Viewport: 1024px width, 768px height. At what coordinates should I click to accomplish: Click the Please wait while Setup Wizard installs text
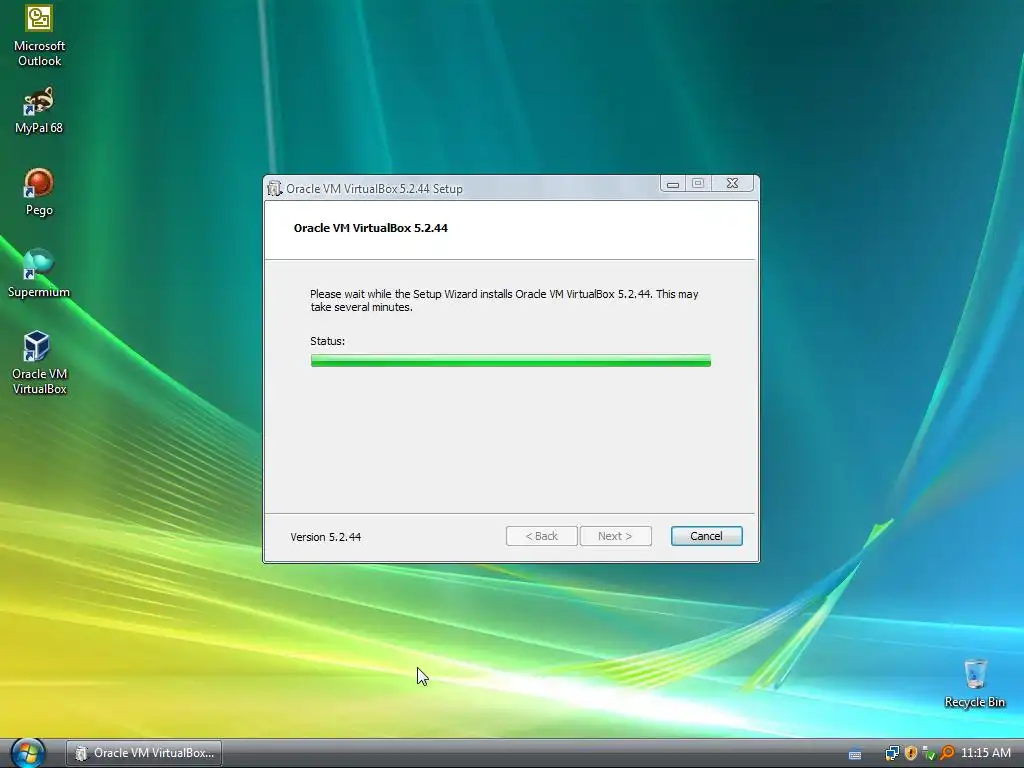(504, 300)
